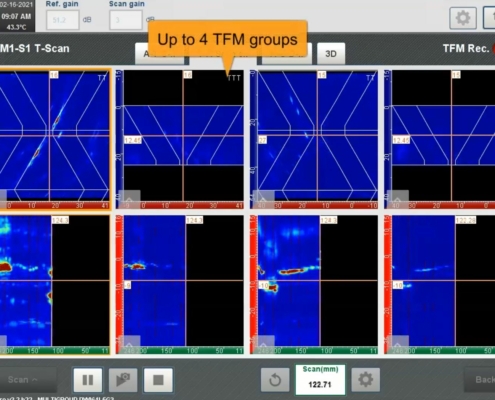Expand third T-scan view home icon

tap(263, 199)
